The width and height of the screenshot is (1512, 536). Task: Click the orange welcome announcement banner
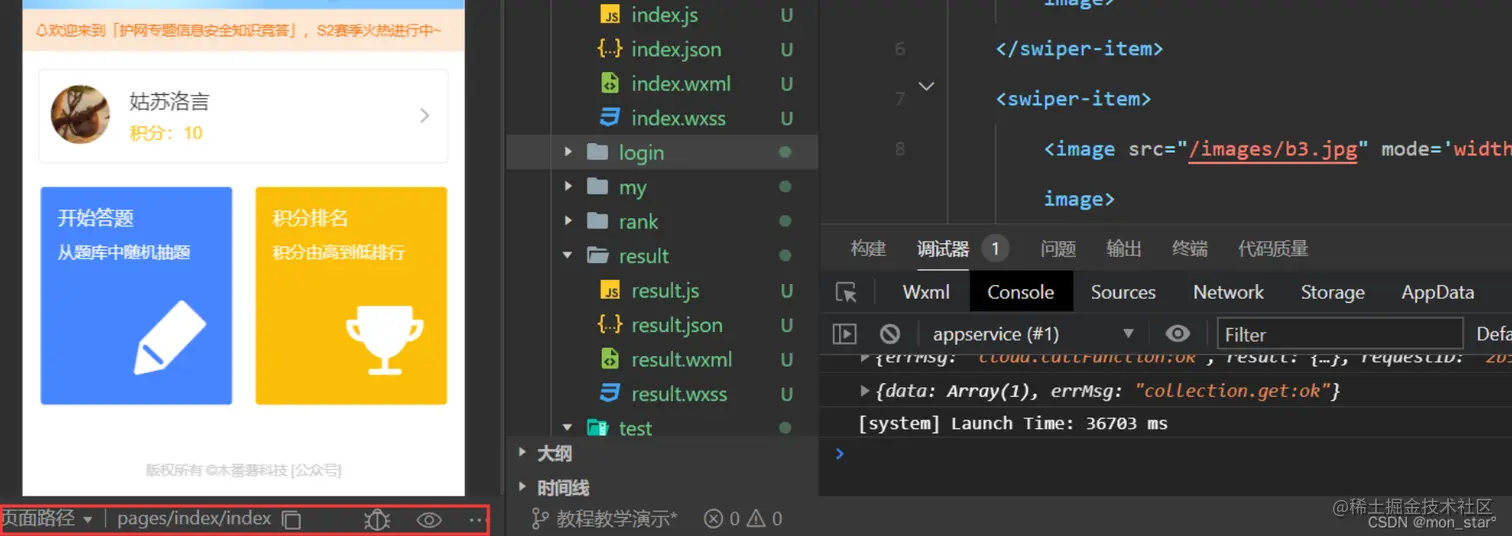click(244, 30)
